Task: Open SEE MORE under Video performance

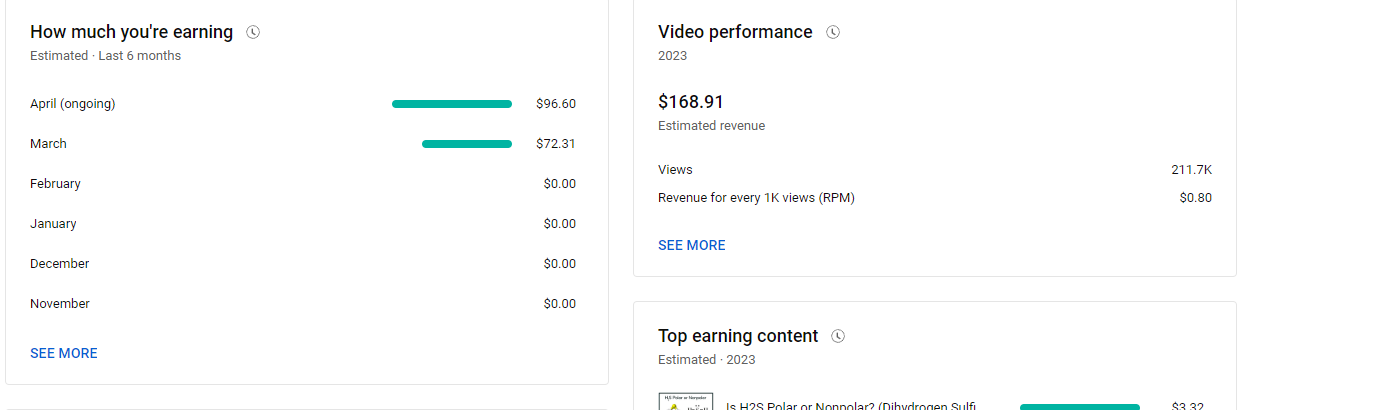Action: tap(692, 245)
